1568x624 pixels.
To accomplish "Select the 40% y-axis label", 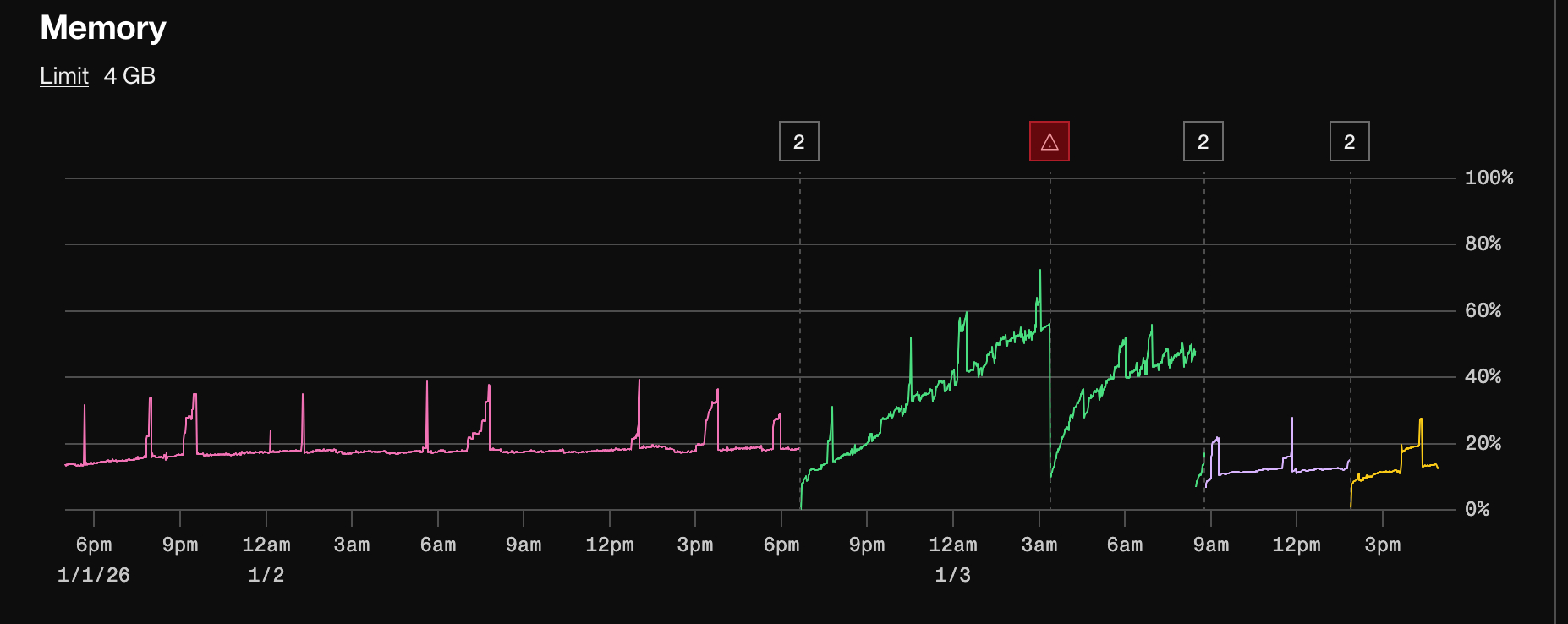I will tap(1483, 376).
